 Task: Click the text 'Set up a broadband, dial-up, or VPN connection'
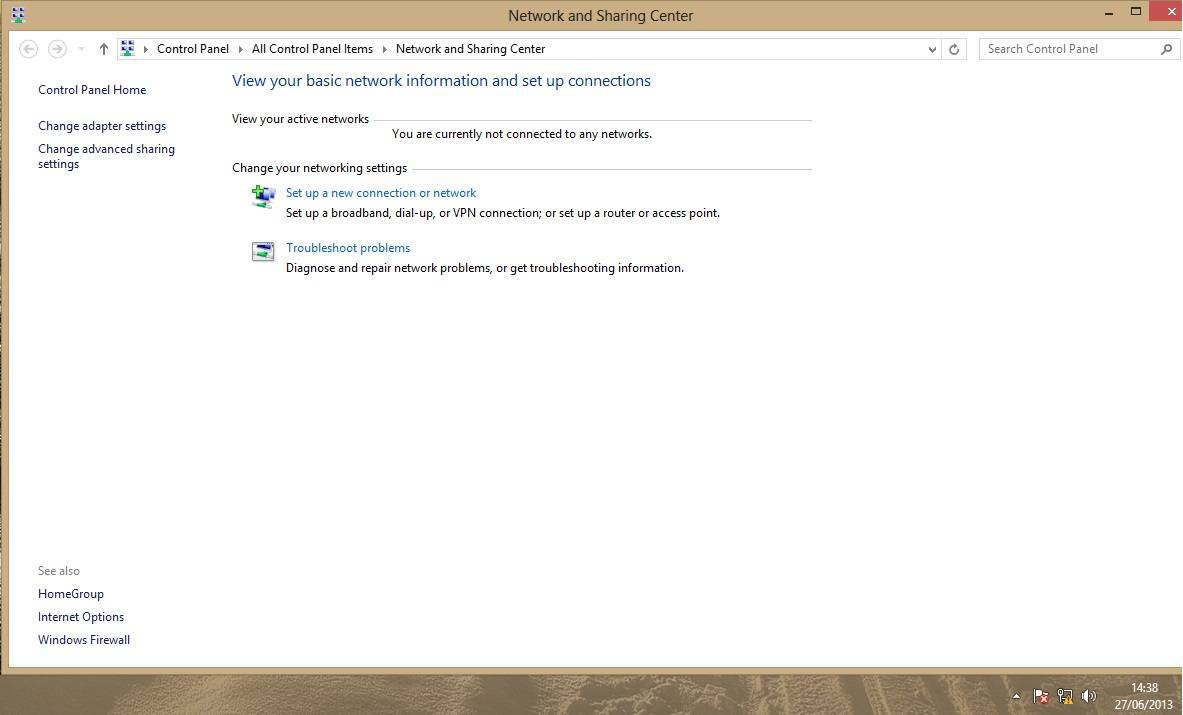[413, 213]
